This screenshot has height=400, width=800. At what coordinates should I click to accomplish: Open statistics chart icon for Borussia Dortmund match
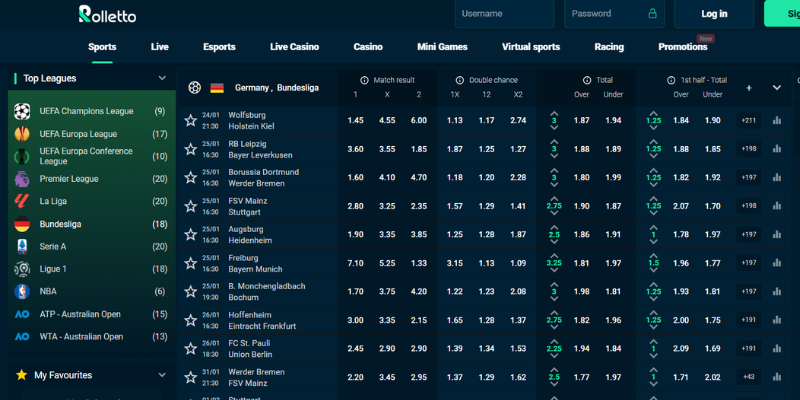[x=777, y=178]
